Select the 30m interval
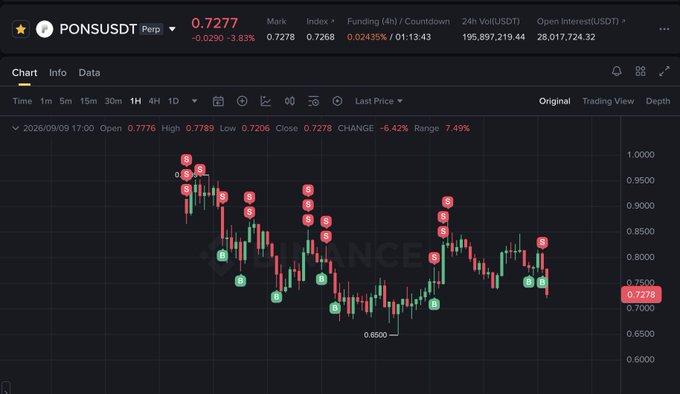 (x=113, y=101)
